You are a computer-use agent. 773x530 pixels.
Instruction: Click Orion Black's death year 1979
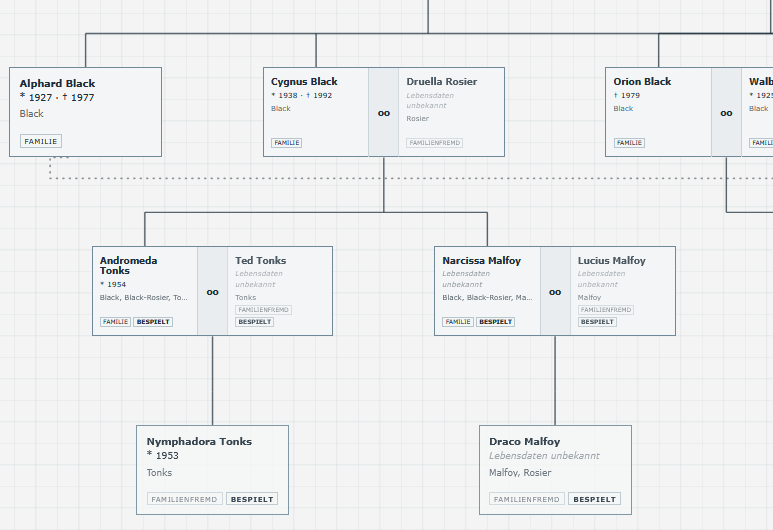(627, 95)
